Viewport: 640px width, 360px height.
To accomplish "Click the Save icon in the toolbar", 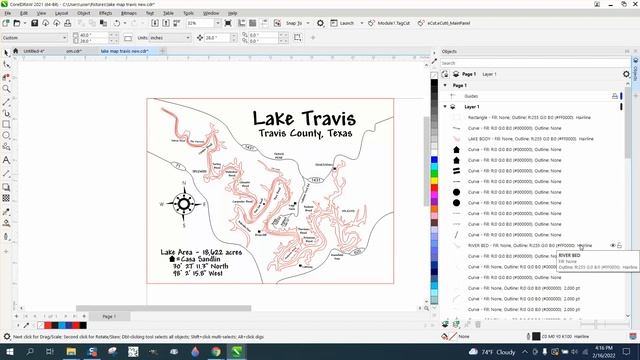I will click(35, 23).
